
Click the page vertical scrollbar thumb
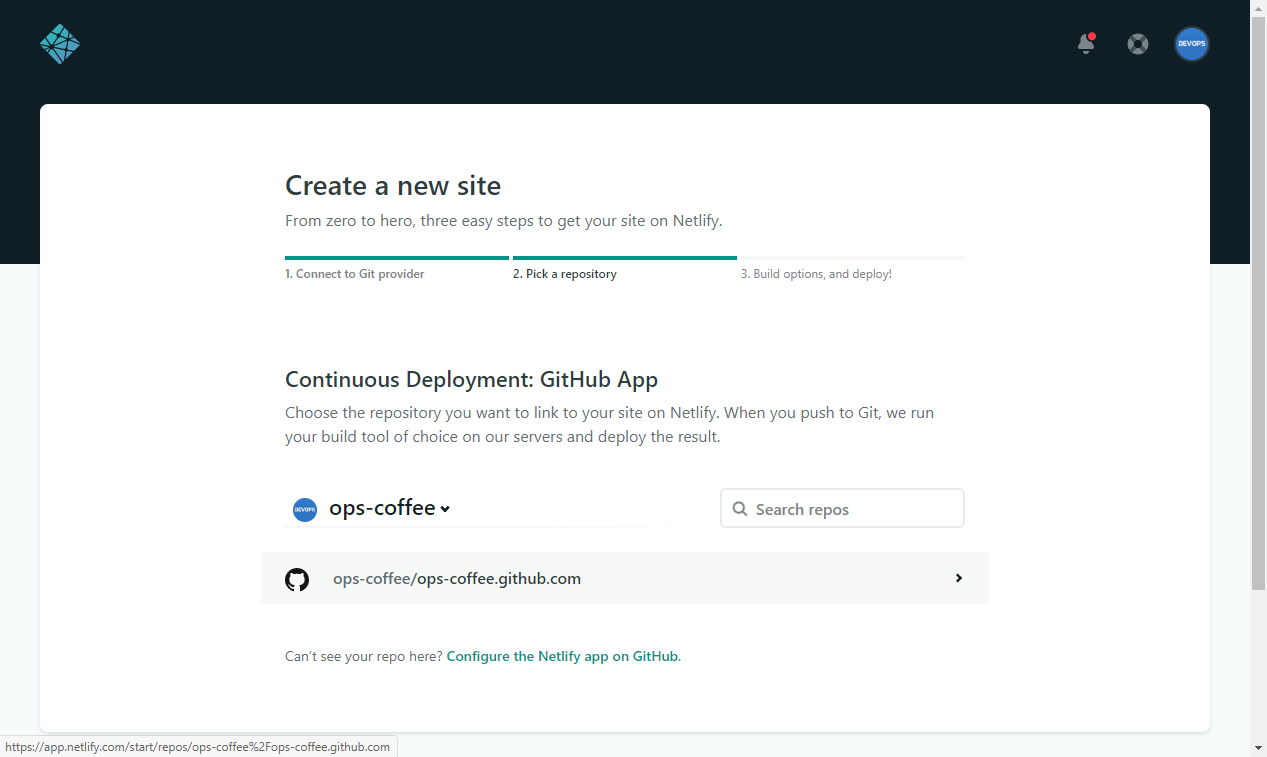[x=1258, y=302]
